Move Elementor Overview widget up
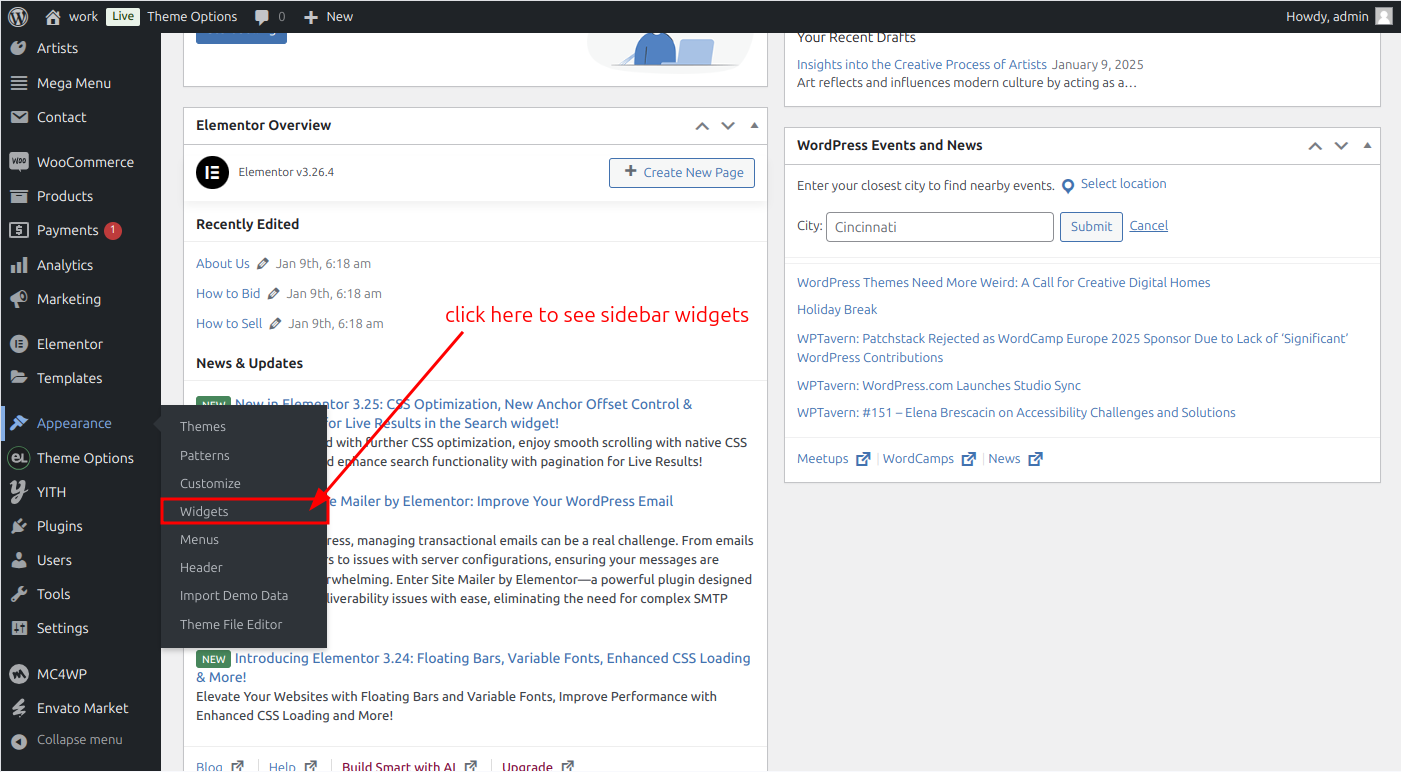Image resolution: width=1401 pixels, height=772 pixels. (x=702, y=126)
